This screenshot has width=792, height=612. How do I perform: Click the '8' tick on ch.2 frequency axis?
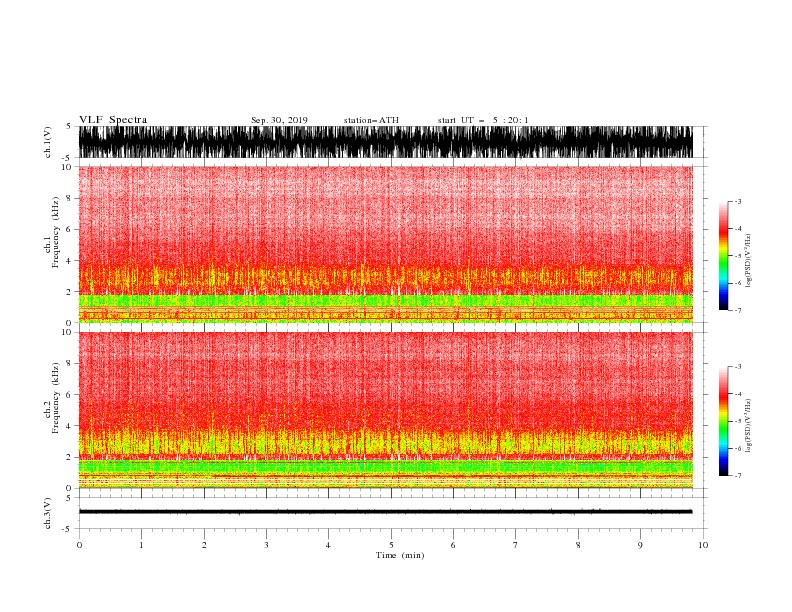click(x=70, y=364)
